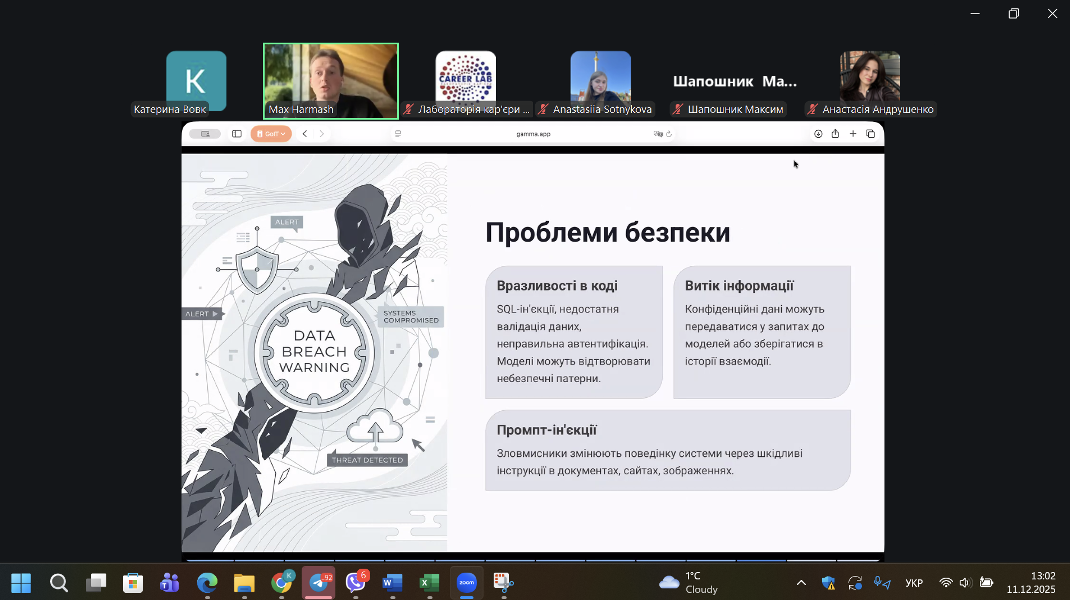Screen dimensions: 1070x600
Task: Open a new browser tab with plus
Action: pyautogui.click(x=853, y=134)
